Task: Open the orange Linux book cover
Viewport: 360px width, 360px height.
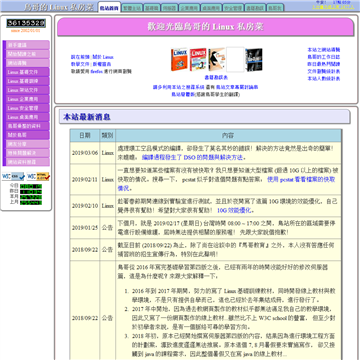Action: coord(179,60)
